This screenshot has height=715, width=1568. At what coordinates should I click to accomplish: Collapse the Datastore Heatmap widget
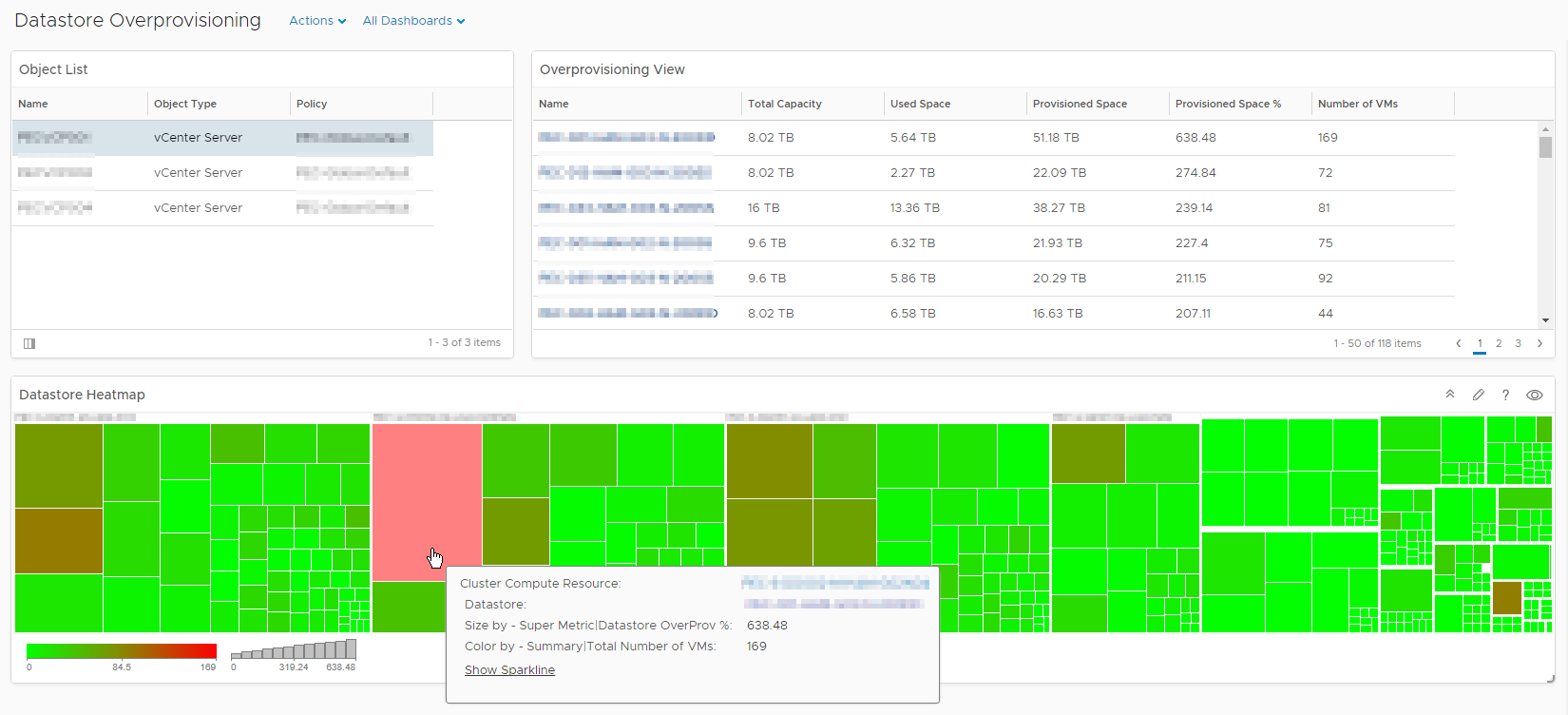1450,395
